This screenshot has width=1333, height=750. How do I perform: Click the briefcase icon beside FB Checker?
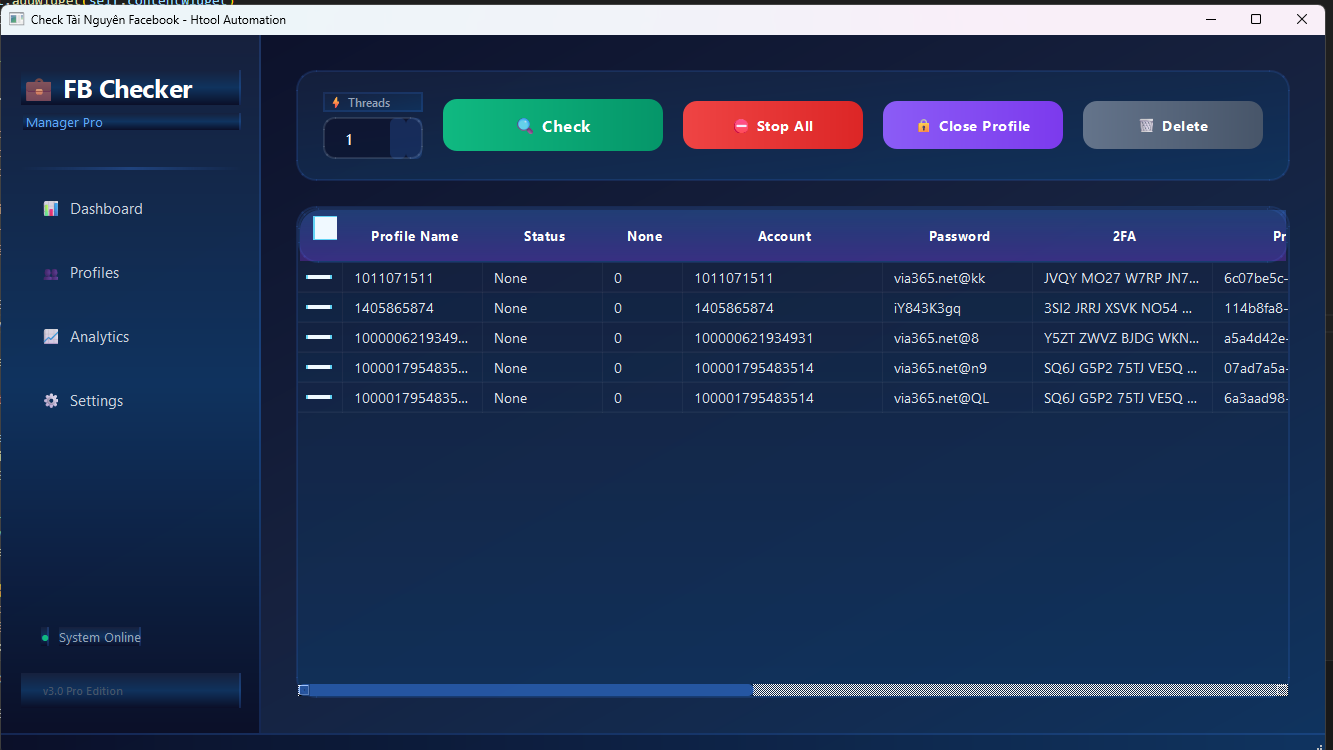38,89
